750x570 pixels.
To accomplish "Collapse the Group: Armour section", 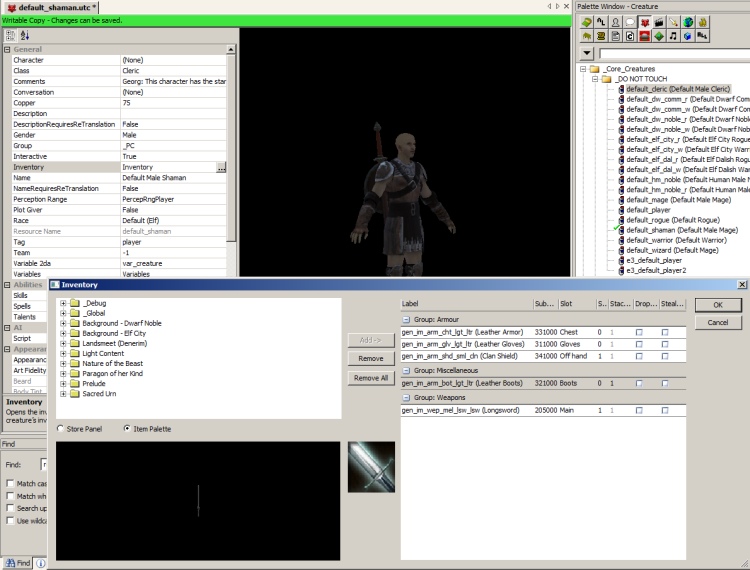I will [407, 318].
